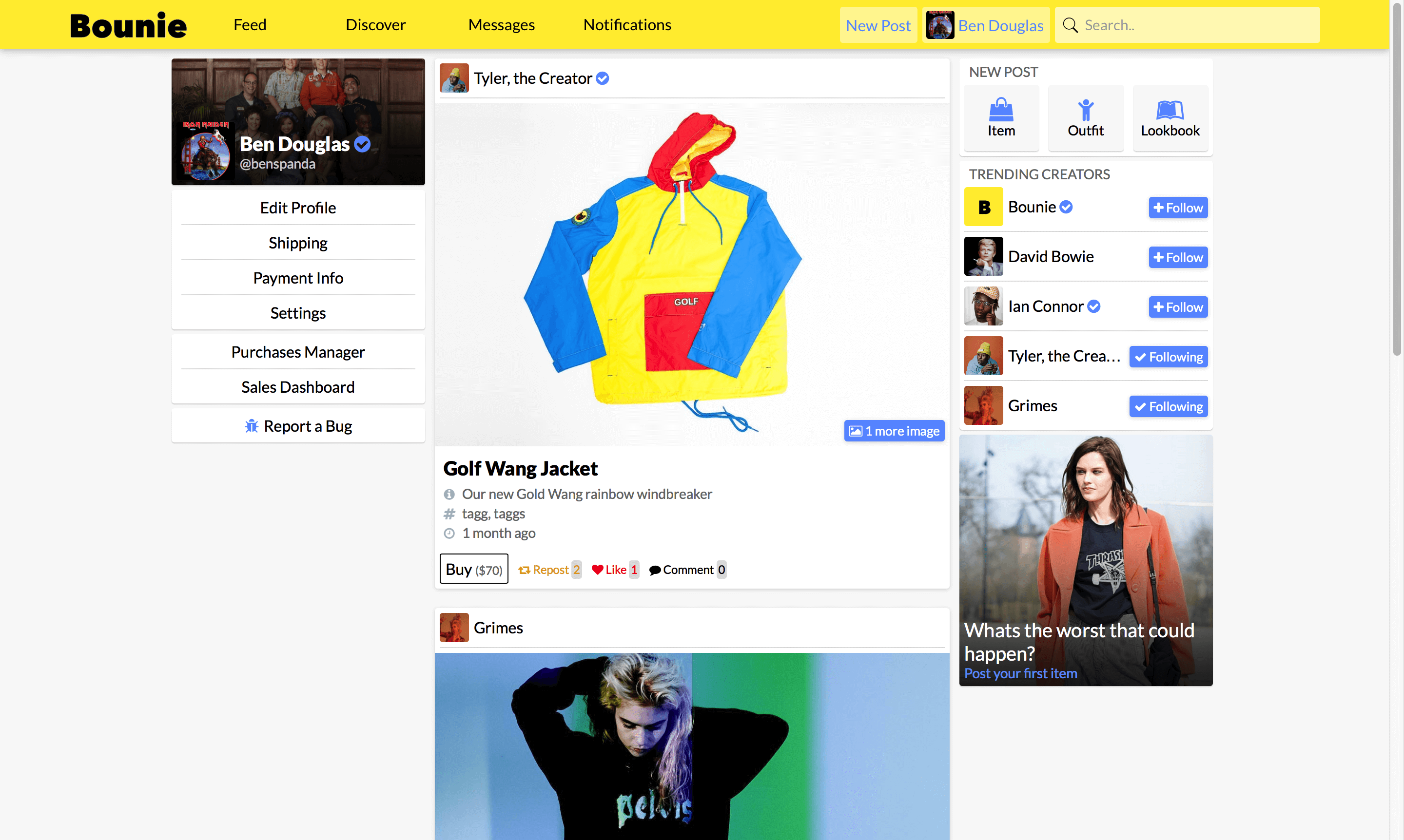Viewport: 1404px width, 840px height.
Task: Show the 1 more image badge
Action: tap(894, 431)
